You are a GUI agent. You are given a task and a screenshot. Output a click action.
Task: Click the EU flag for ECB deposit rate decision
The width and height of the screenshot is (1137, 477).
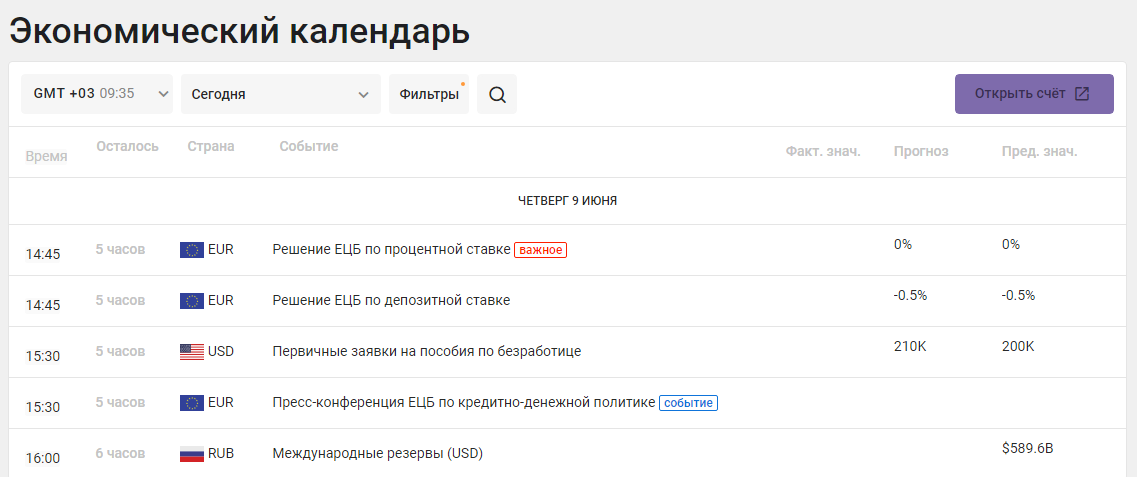191,301
